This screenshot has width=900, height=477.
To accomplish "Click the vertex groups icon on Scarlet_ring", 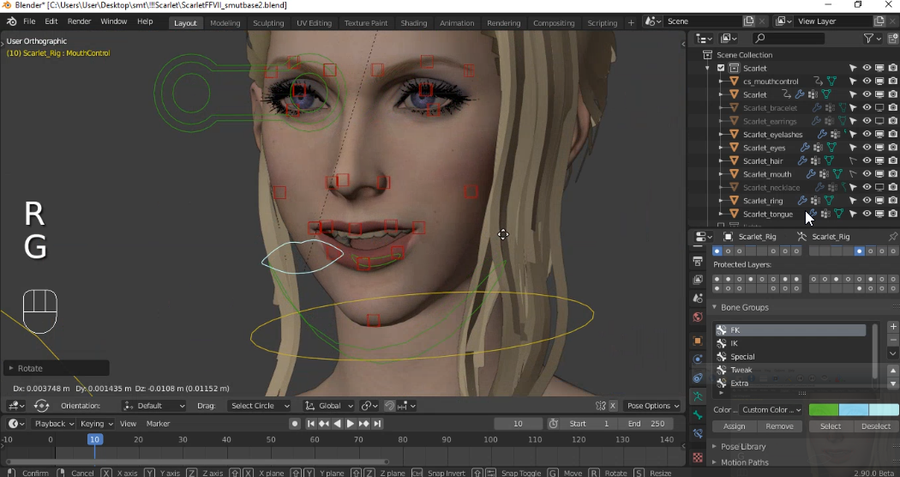I will click(x=815, y=200).
